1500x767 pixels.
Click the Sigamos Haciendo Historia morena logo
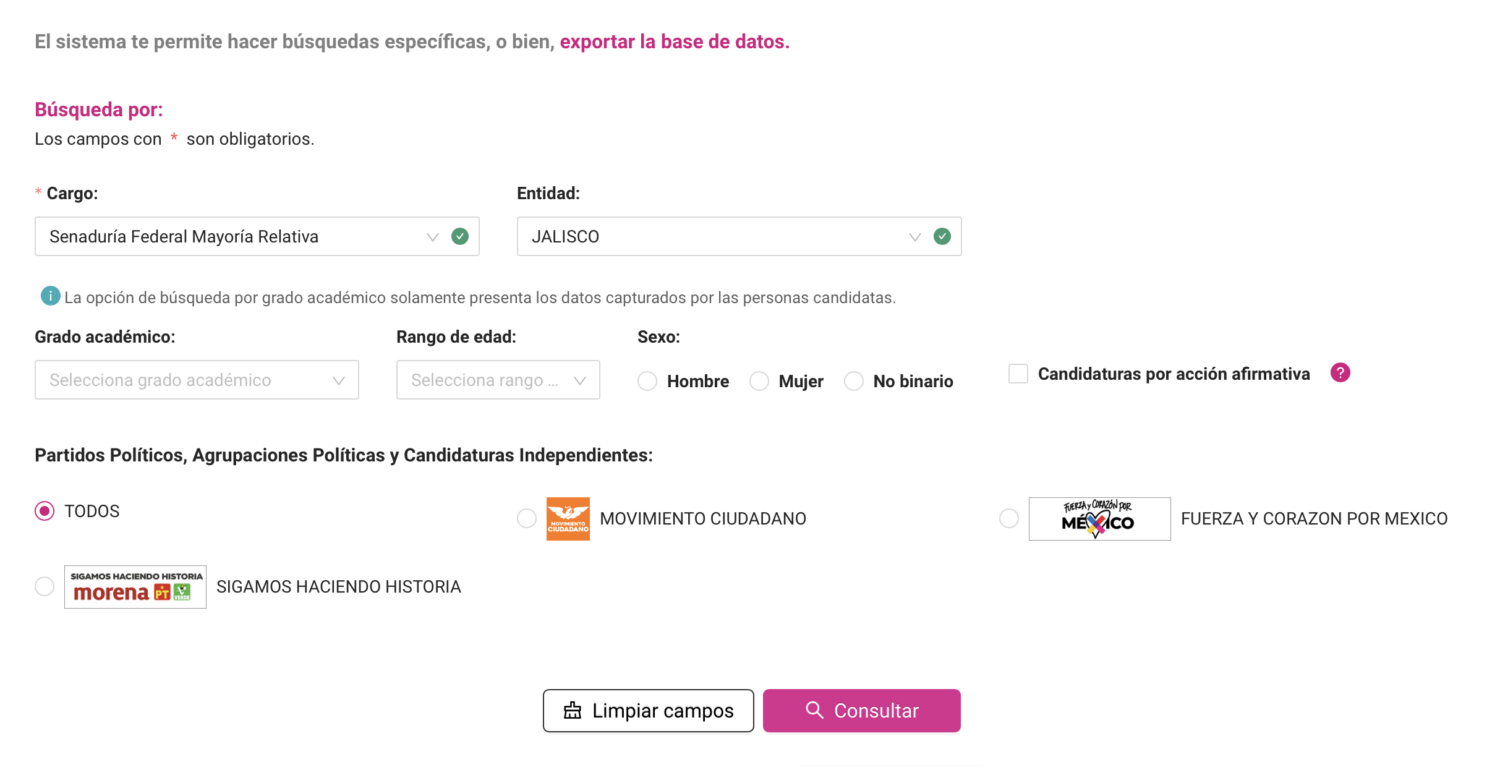pos(135,587)
